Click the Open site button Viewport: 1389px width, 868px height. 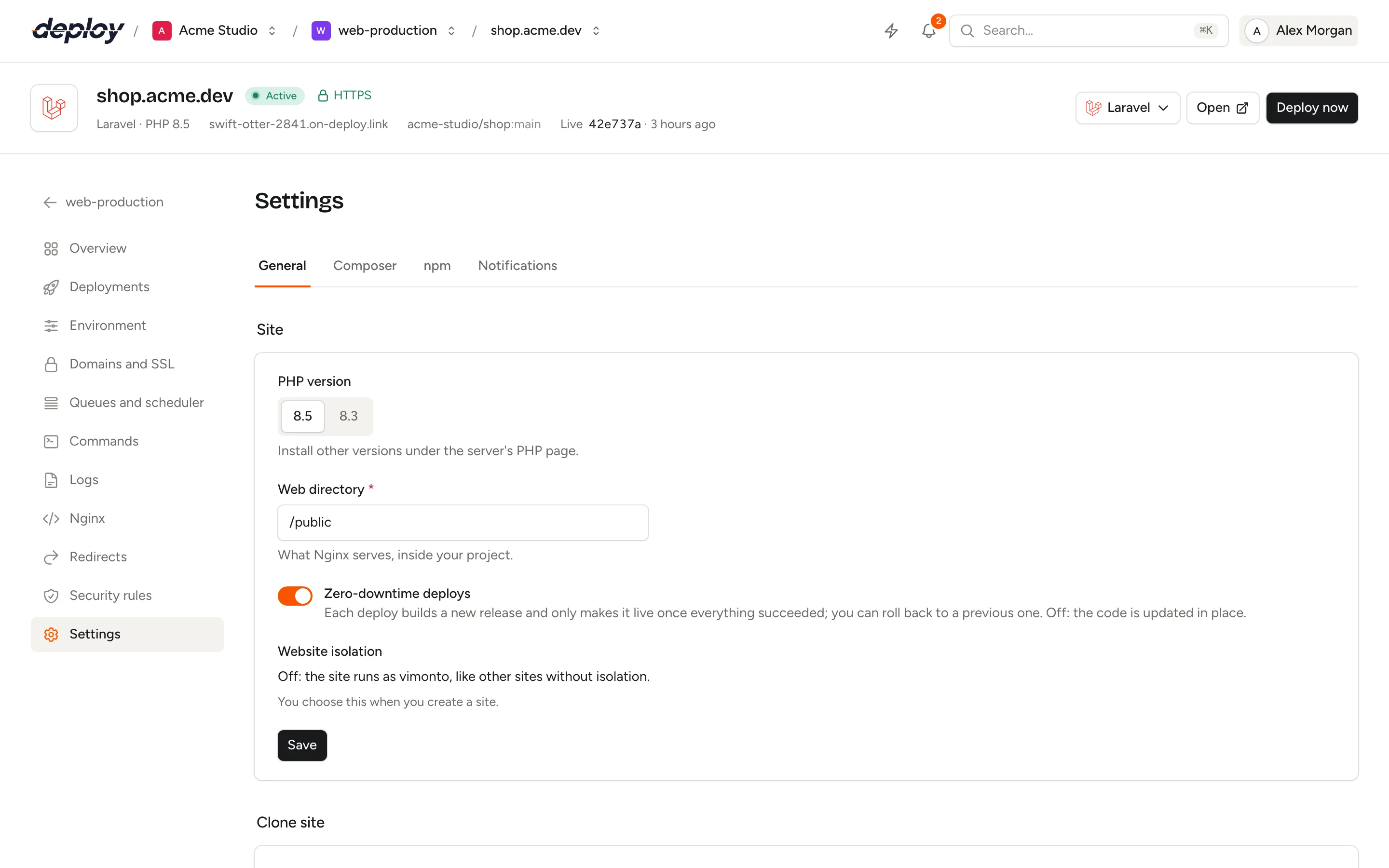[1223, 108]
